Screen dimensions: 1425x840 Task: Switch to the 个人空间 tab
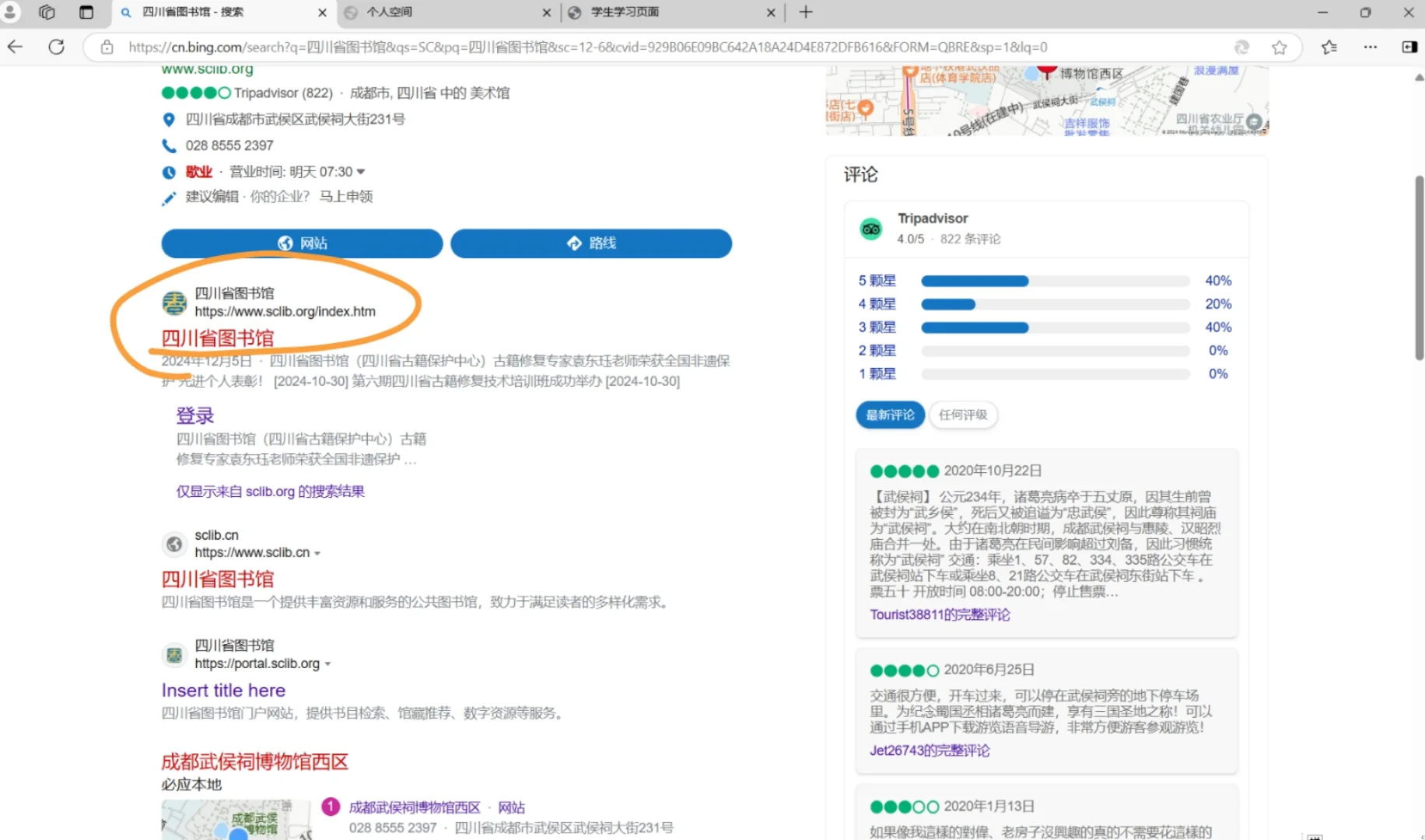pyautogui.click(x=449, y=12)
